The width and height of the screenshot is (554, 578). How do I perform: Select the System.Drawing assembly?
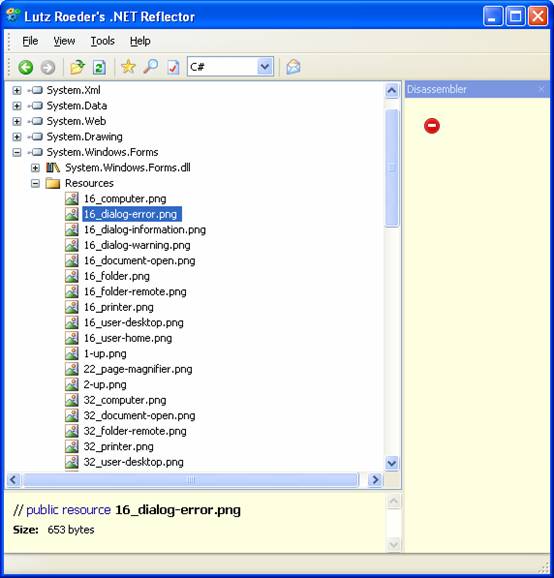pos(84,136)
